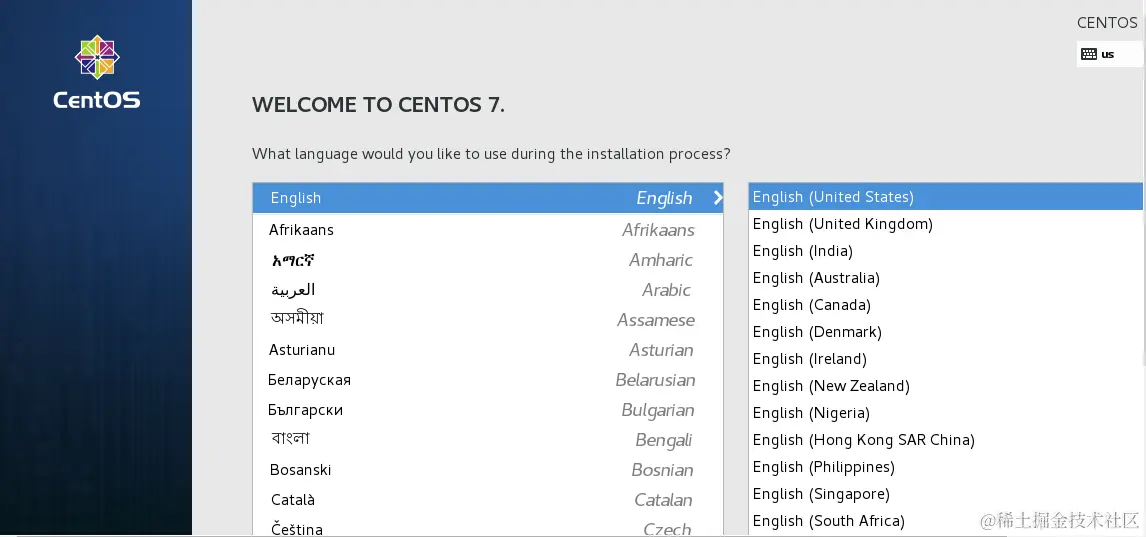
Task: Click the CentOS logo icon
Action: [97, 57]
